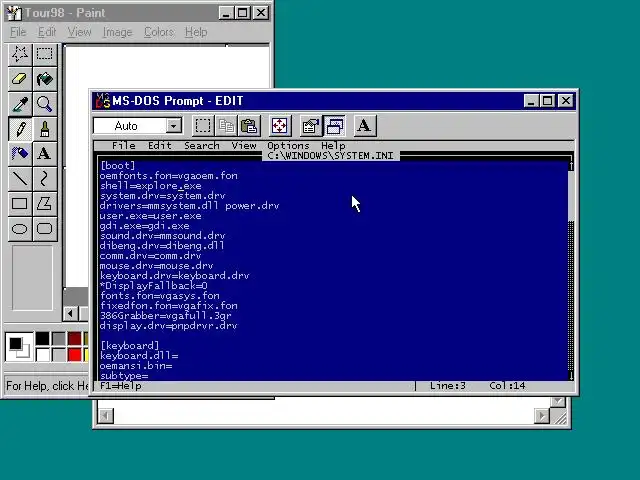640x480 pixels.
Task: Open the Help menu in EDIT
Action: click(x=333, y=146)
